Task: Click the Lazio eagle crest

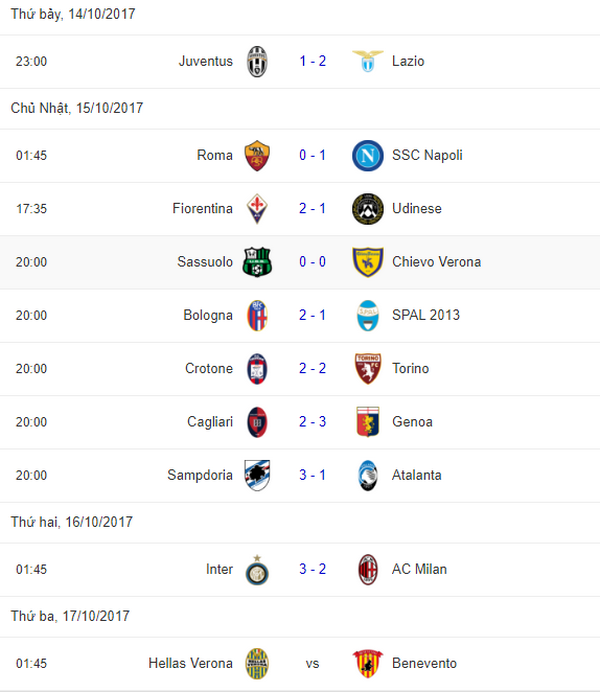Action: coord(368,62)
